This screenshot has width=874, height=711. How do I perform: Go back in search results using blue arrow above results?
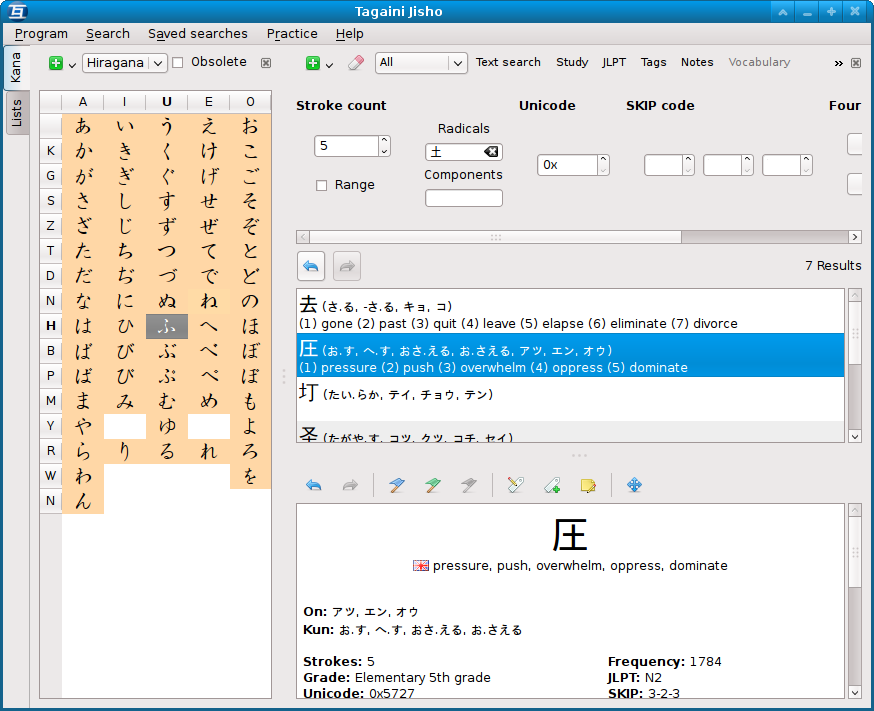(x=311, y=266)
